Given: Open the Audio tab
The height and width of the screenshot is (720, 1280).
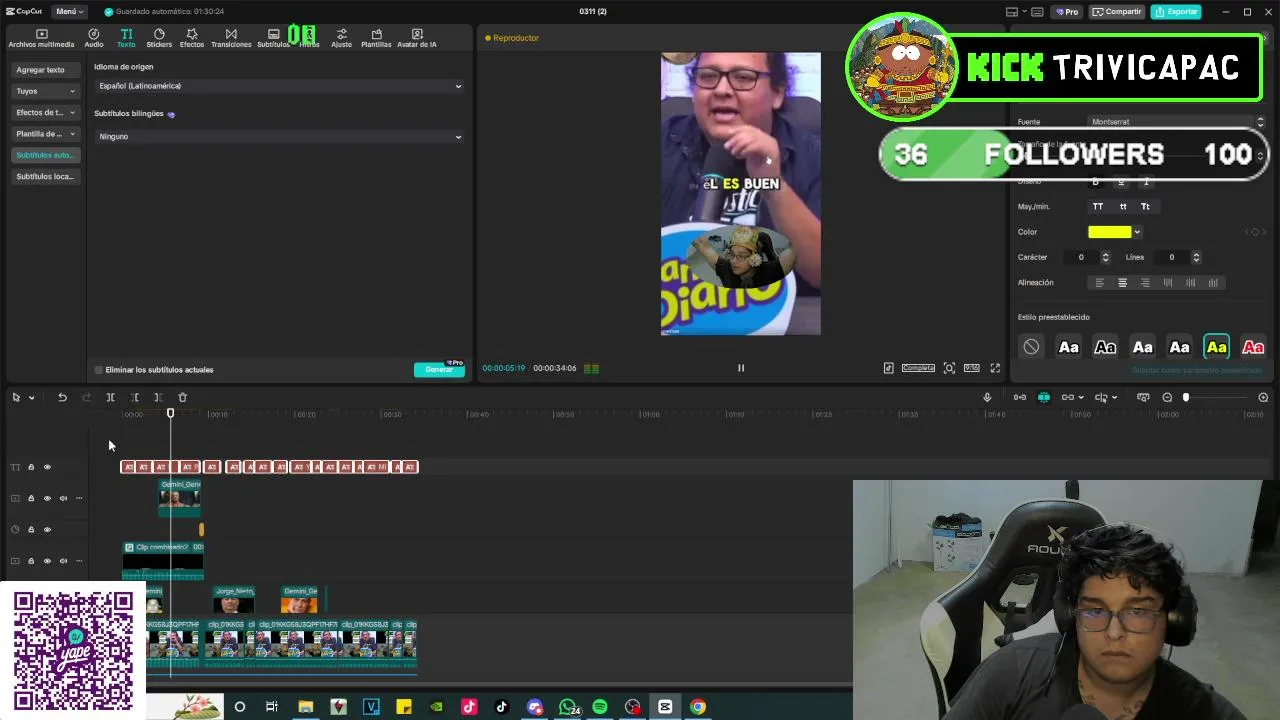Looking at the screenshot, I should pyautogui.click(x=94, y=39).
